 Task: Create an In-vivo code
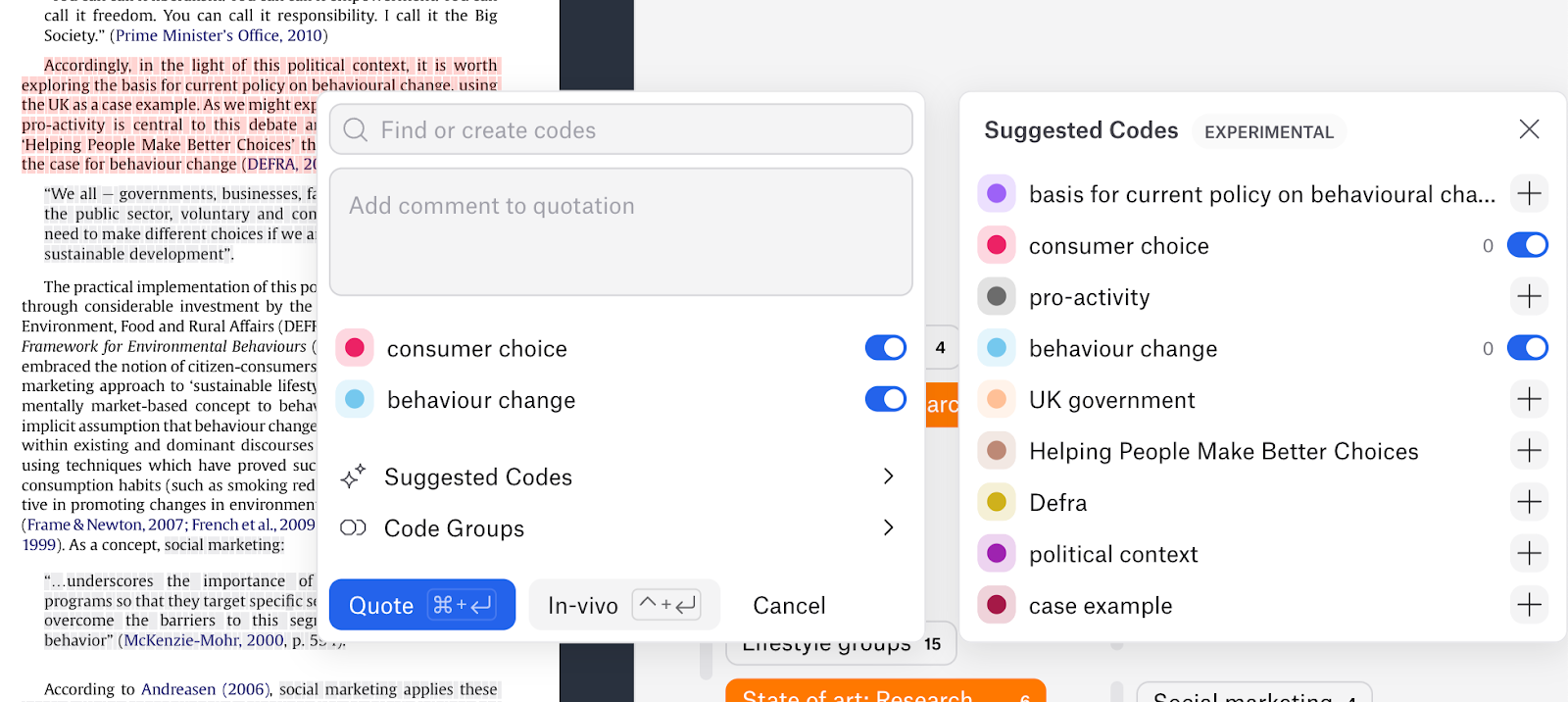click(x=623, y=605)
